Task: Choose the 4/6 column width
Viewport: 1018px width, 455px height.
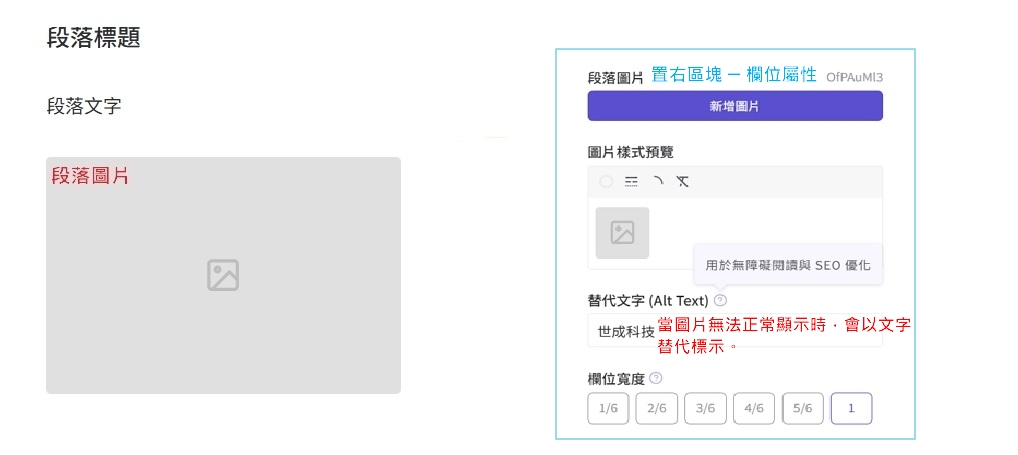Action: (x=754, y=409)
